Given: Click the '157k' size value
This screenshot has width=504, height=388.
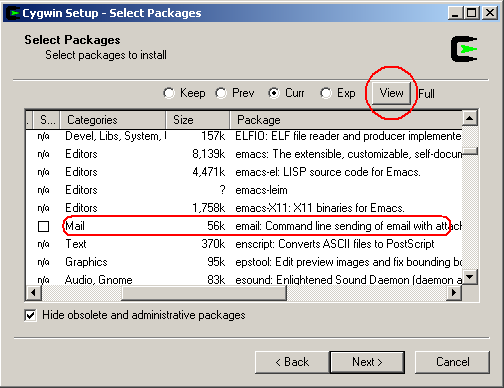Looking at the screenshot, I should (x=213, y=136).
